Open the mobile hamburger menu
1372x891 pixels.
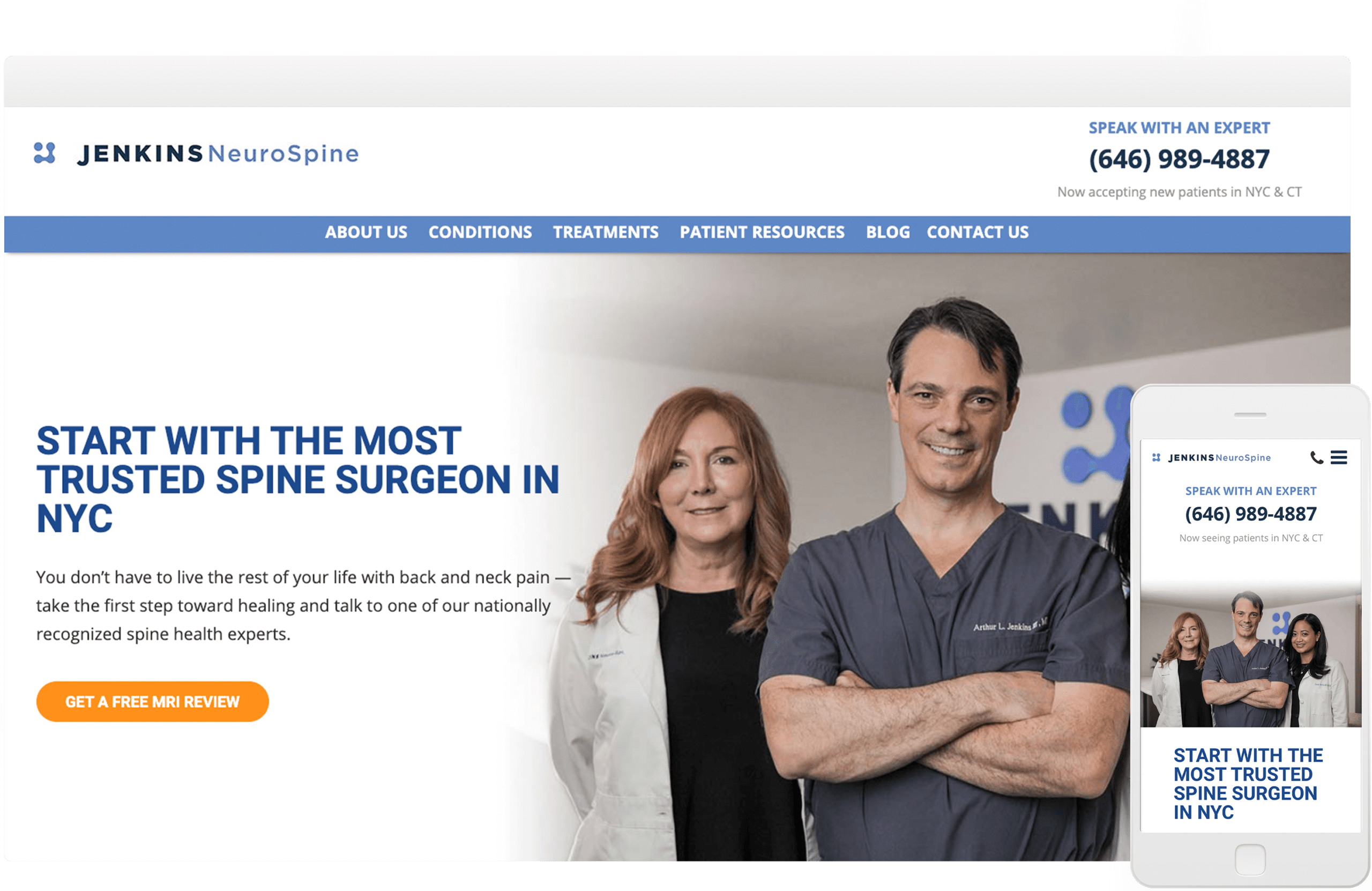[1339, 457]
